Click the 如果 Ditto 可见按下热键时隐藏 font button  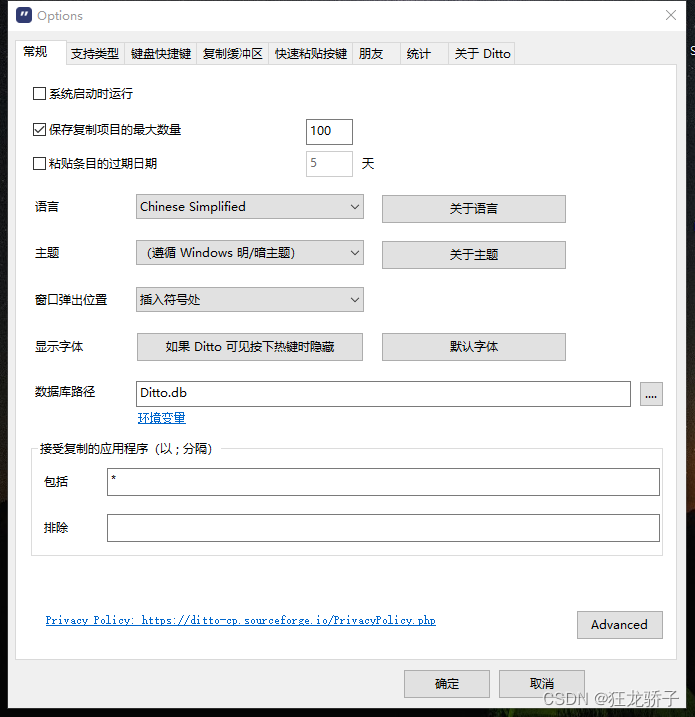pyautogui.click(x=250, y=347)
